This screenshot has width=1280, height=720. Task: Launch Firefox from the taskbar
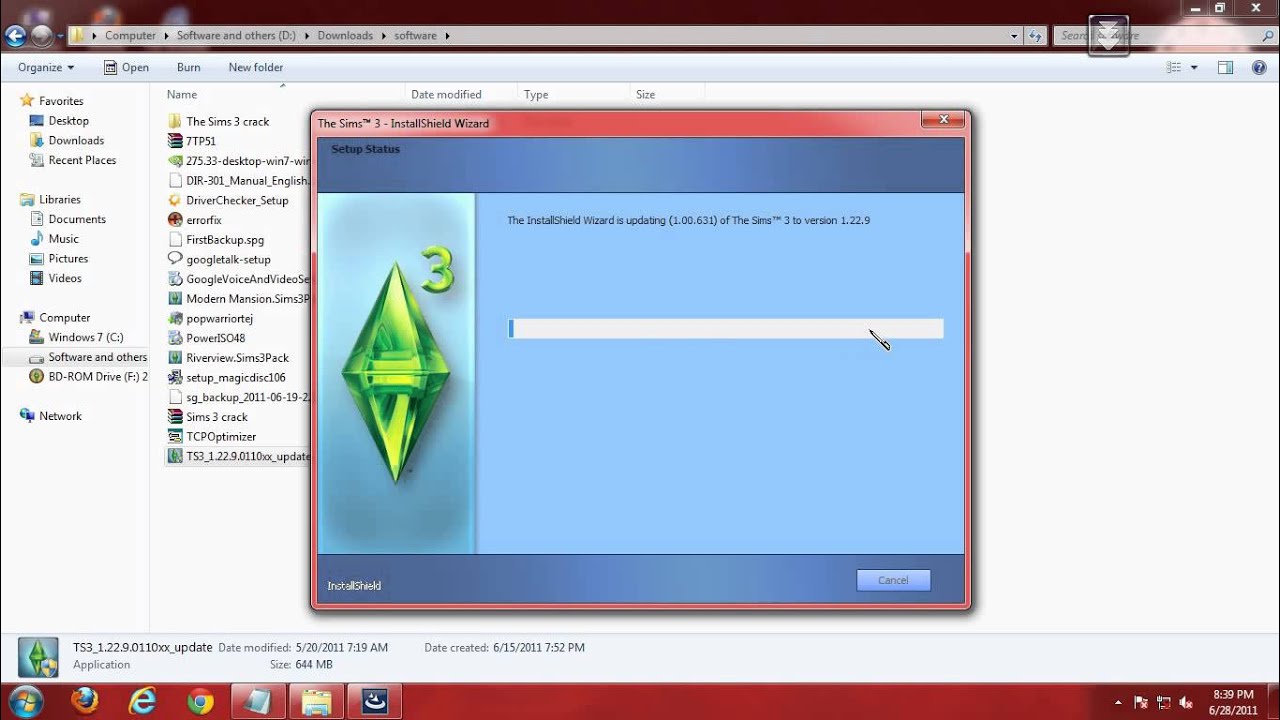point(85,702)
